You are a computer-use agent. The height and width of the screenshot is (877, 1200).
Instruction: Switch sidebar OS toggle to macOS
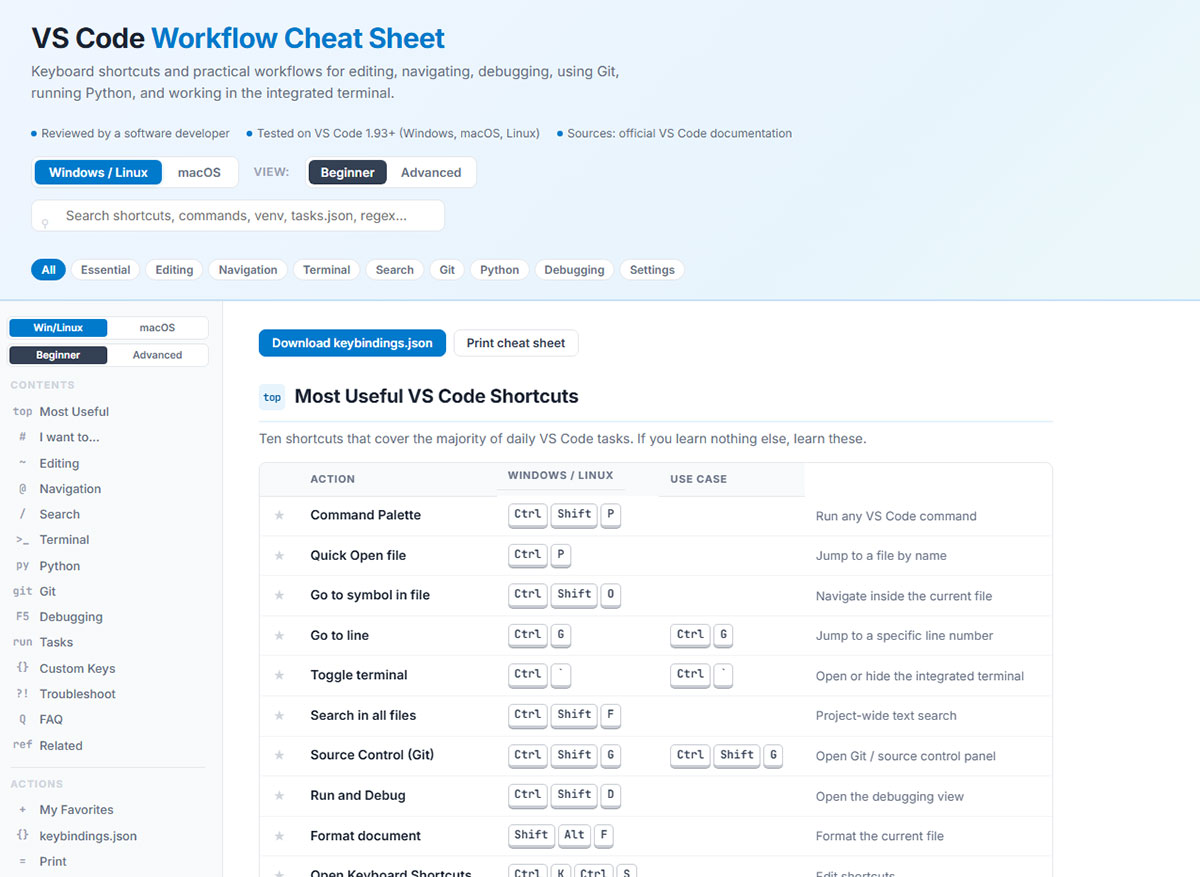point(157,328)
